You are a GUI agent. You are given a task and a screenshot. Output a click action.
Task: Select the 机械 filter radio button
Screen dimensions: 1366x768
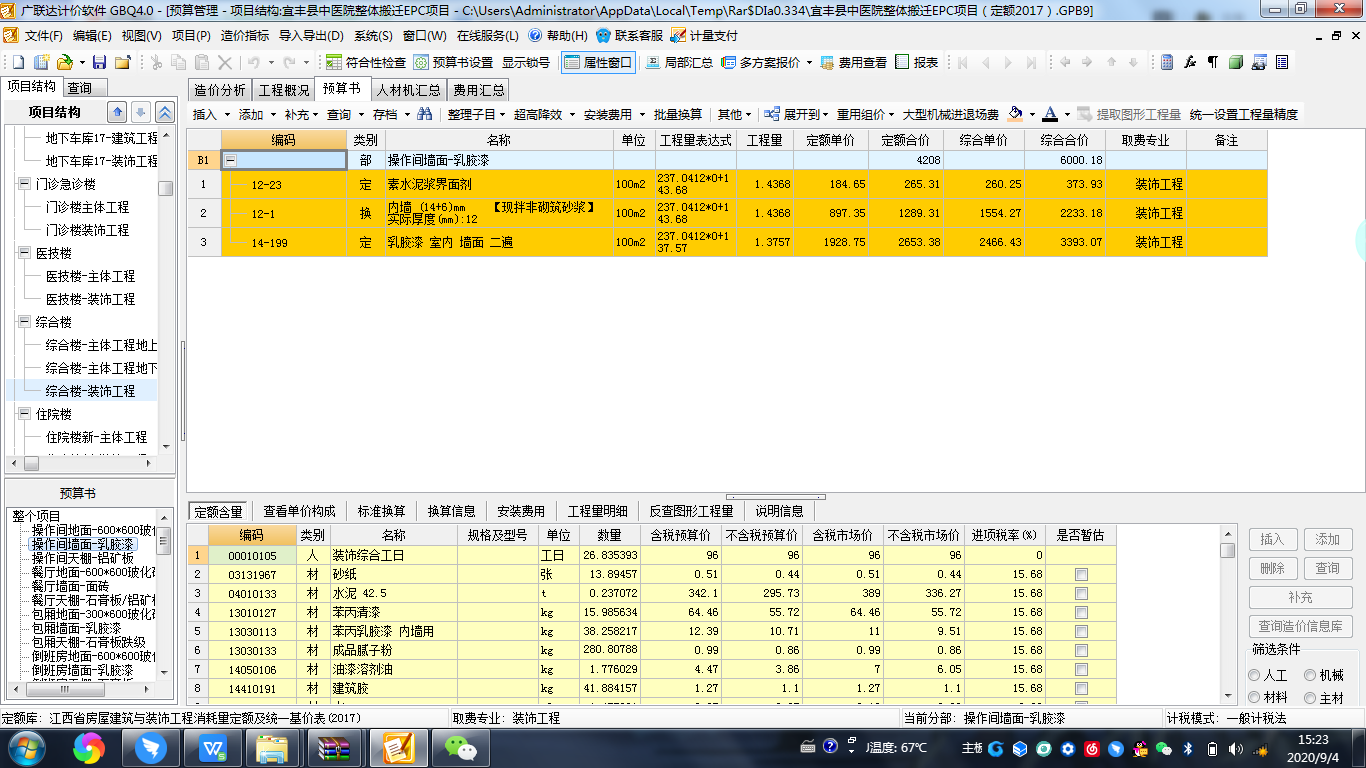tap(1310, 676)
